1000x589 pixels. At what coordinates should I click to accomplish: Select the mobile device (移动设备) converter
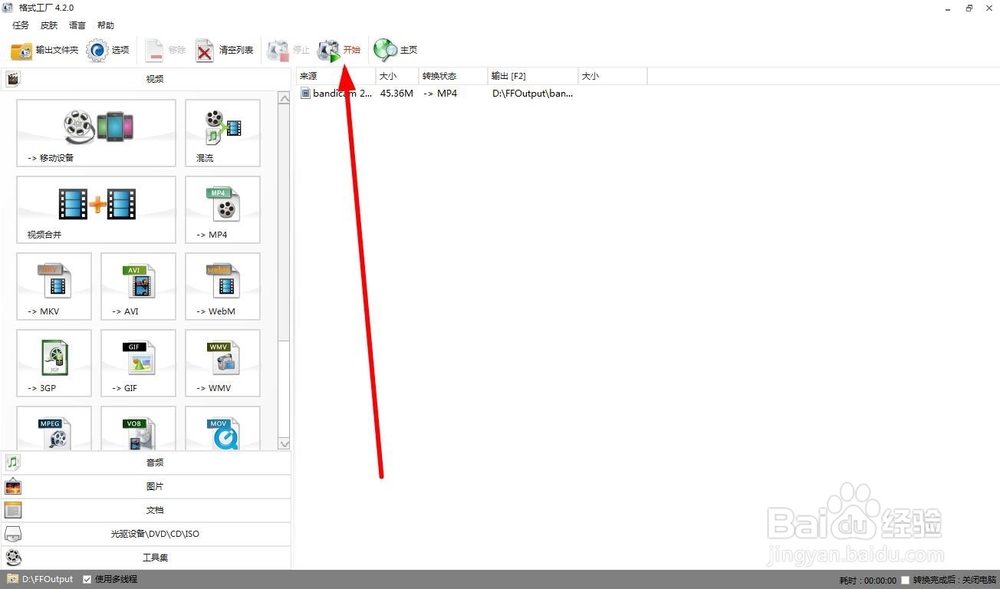tap(96, 133)
